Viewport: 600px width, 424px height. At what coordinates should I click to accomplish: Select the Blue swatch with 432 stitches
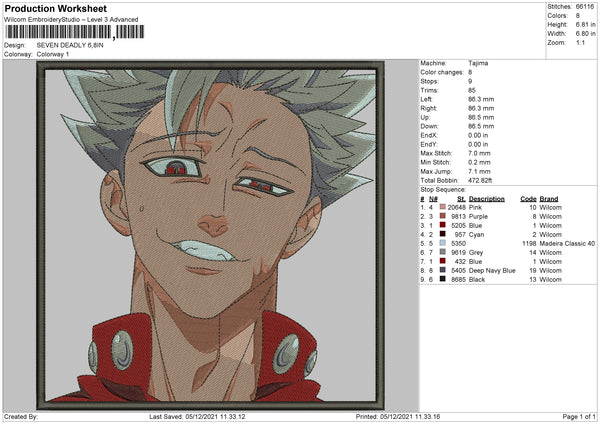(443, 261)
